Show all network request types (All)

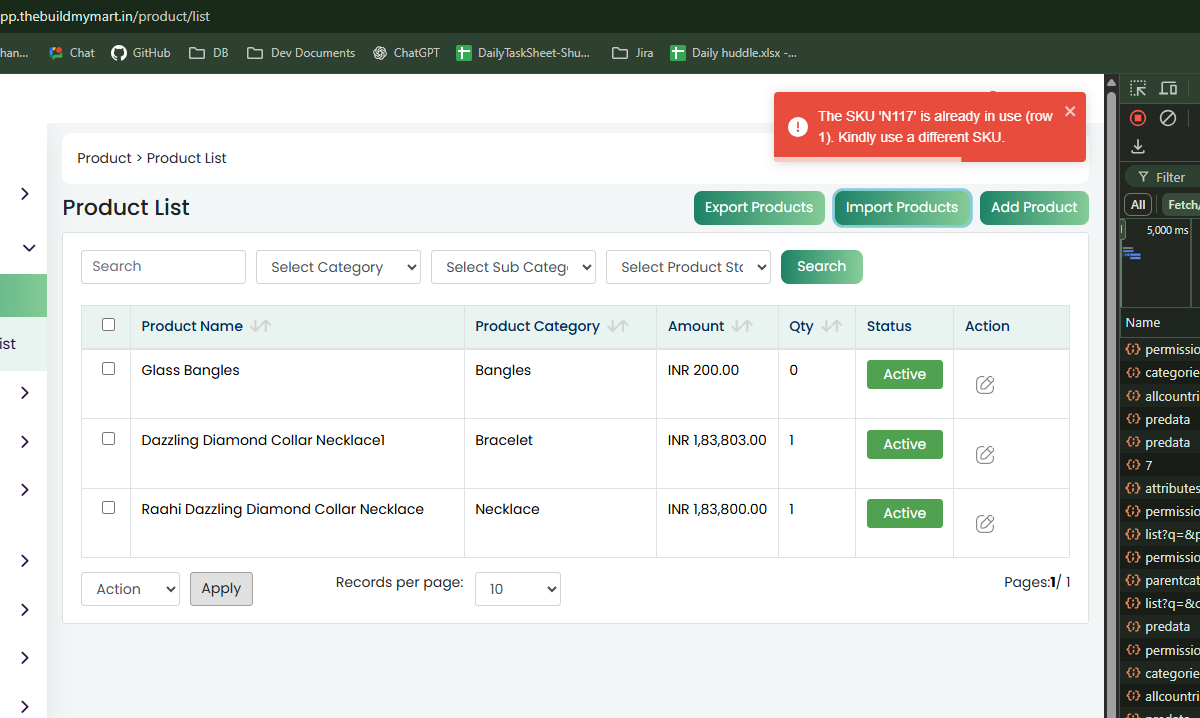[1138, 205]
